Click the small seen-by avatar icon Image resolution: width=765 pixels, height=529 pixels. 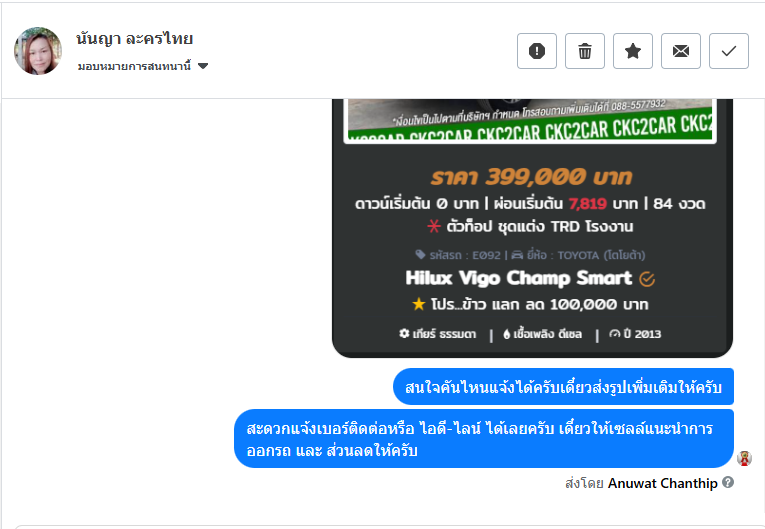tap(744, 458)
